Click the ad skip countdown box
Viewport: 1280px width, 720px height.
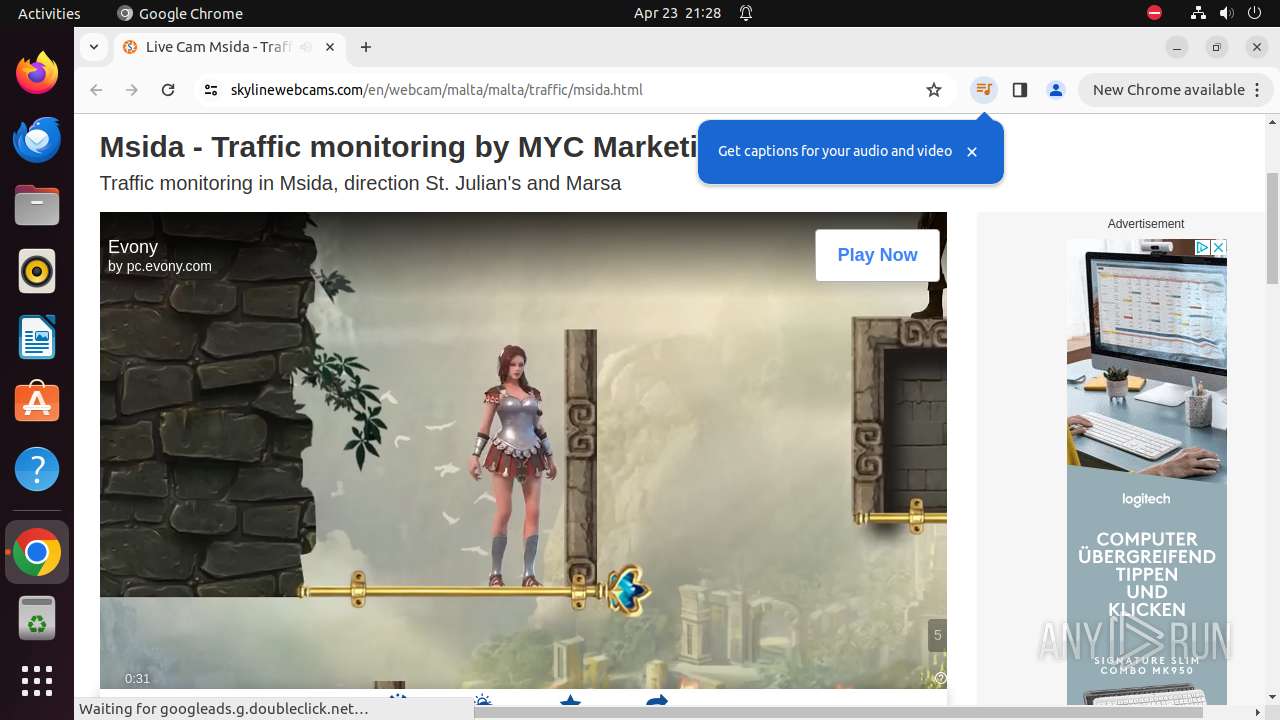point(937,635)
